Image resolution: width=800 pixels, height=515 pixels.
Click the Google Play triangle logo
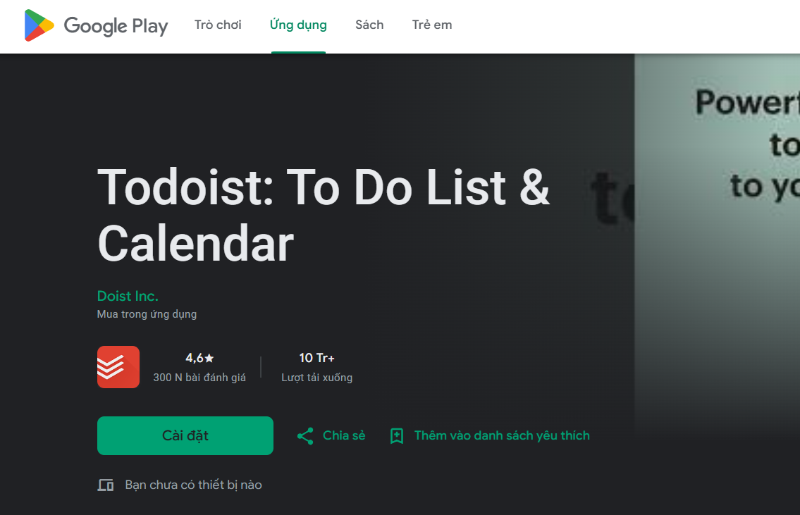click(39, 25)
